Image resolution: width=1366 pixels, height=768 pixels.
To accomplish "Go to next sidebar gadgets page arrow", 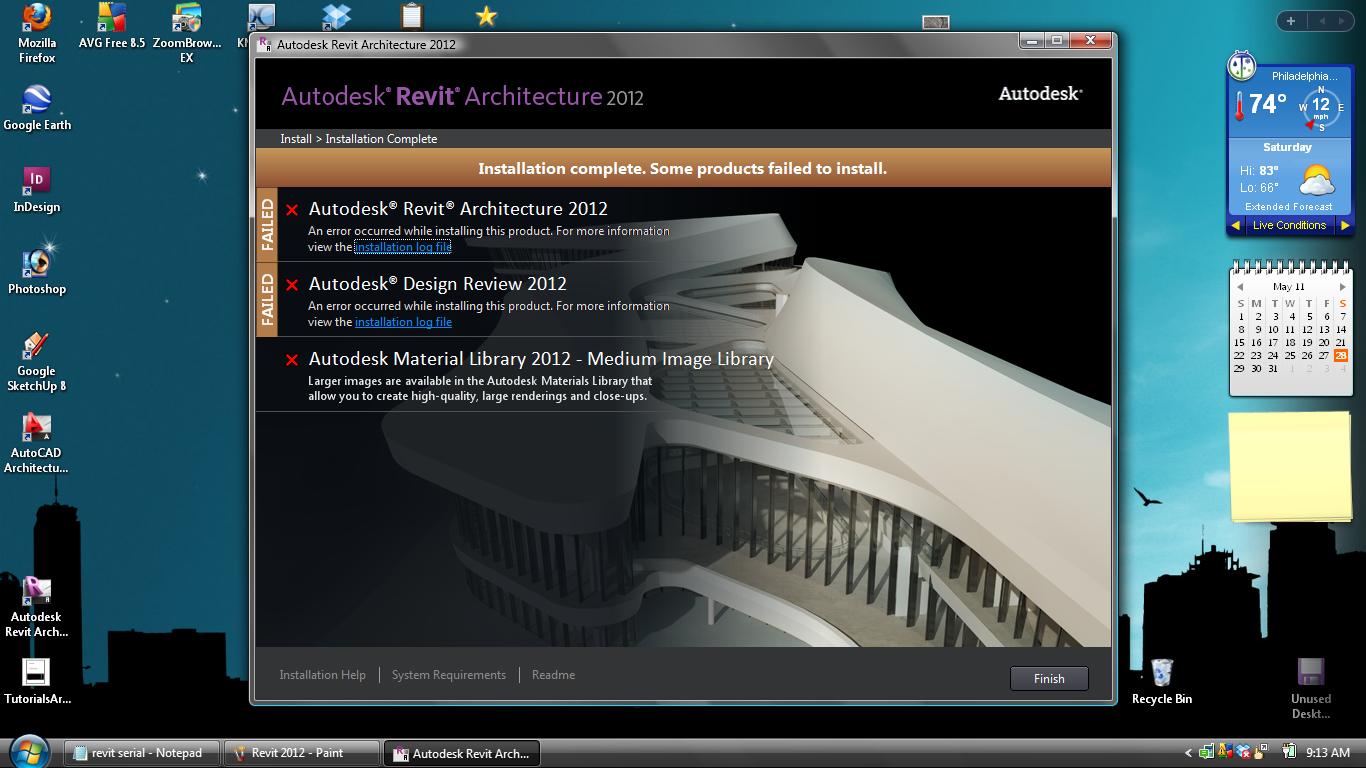I will (x=1344, y=21).
